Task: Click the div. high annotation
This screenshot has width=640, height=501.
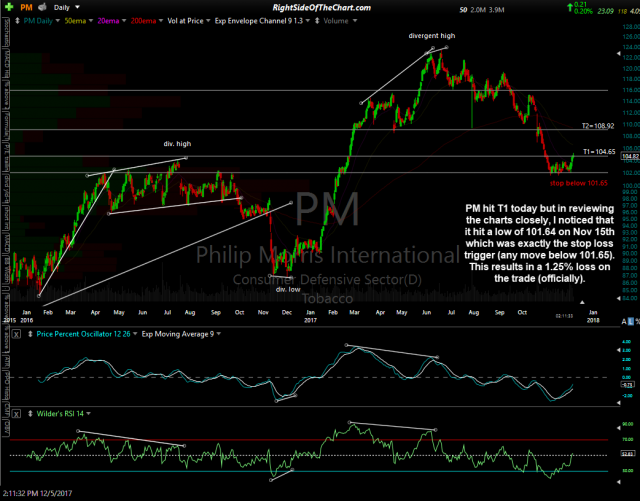Action: 177,144
